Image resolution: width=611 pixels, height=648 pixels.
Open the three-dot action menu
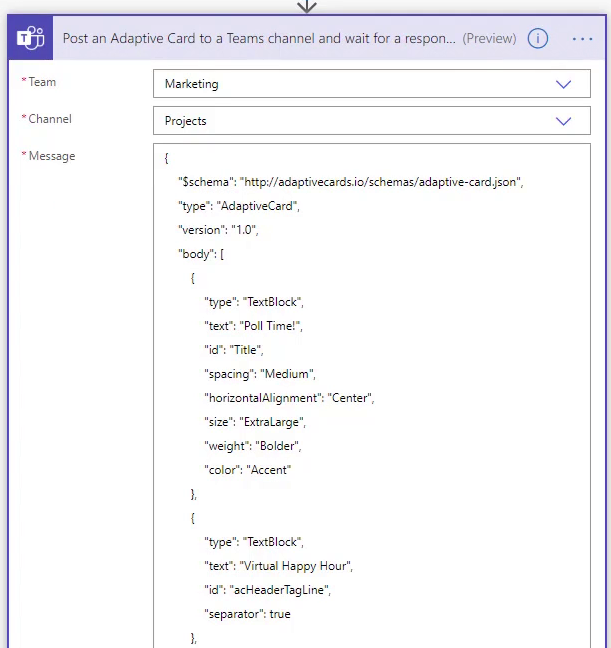582,39
